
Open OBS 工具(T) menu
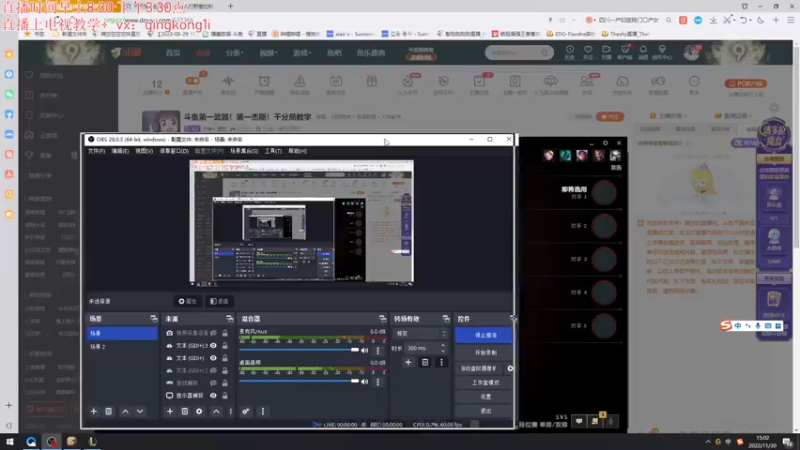tap(273, 151)
